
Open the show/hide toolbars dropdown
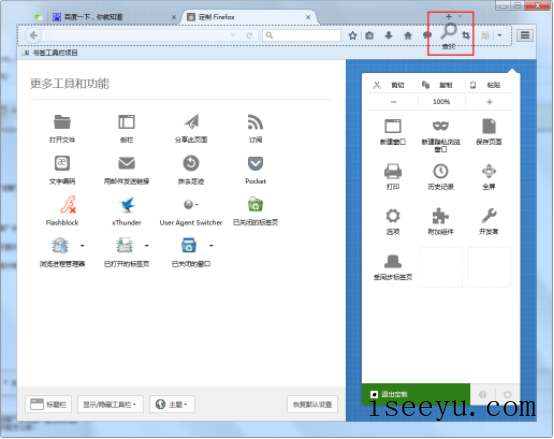pos(111,404)
